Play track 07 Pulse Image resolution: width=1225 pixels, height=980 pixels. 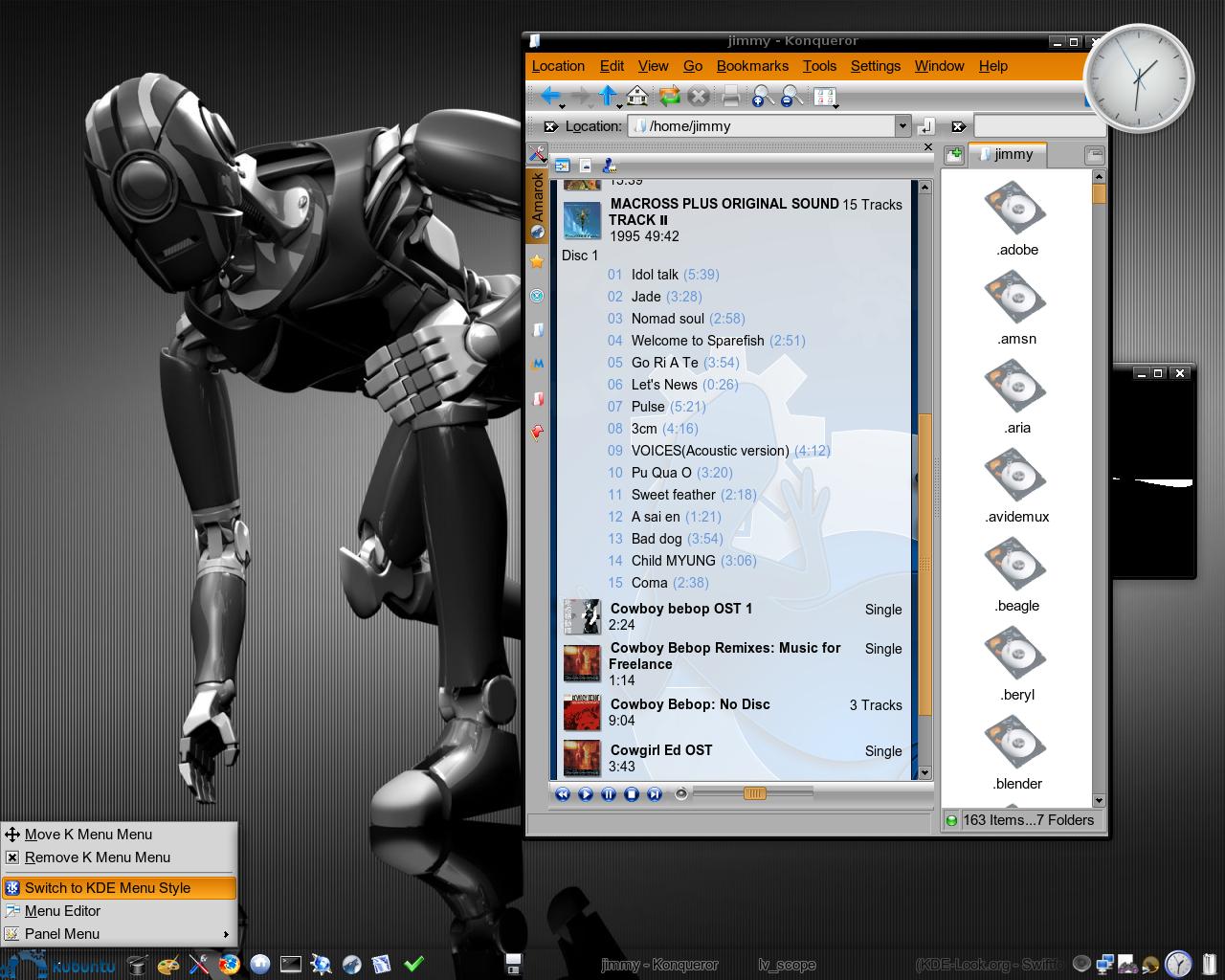(657, 407)
